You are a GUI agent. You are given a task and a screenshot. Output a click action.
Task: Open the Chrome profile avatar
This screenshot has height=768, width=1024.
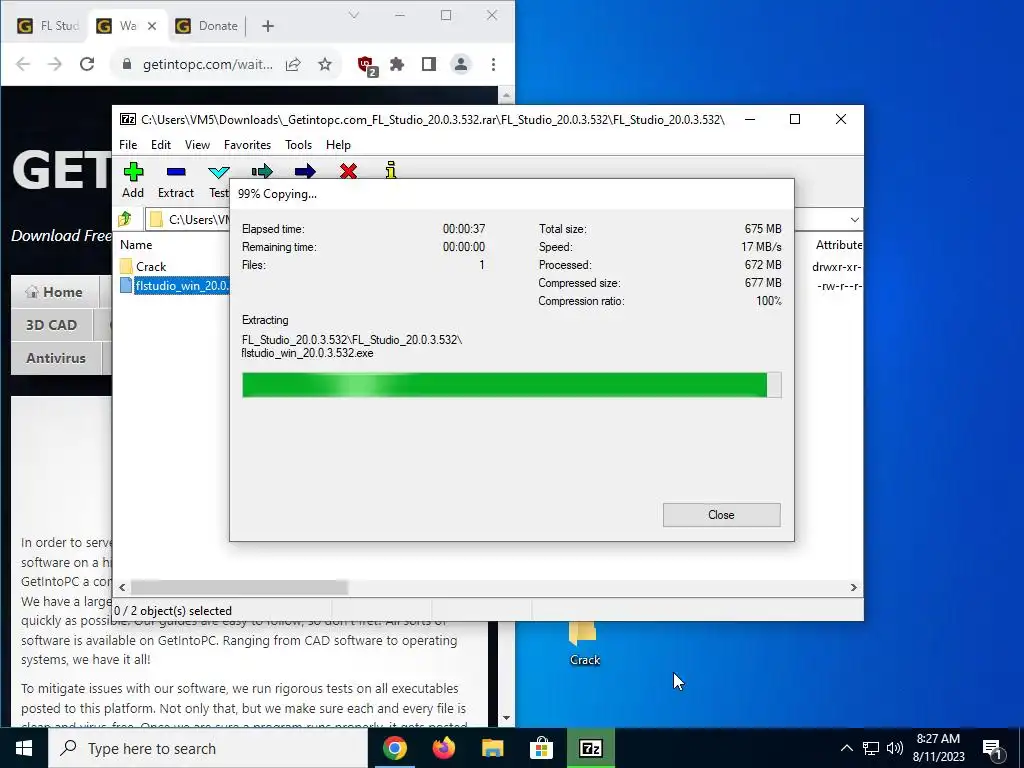461,64
